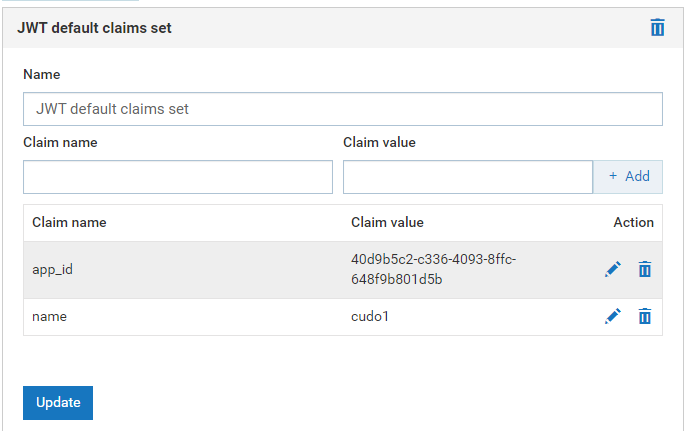Select the Claim value column header
The height and width of the screenshot is (431, 691).
[x=387, y=222]
